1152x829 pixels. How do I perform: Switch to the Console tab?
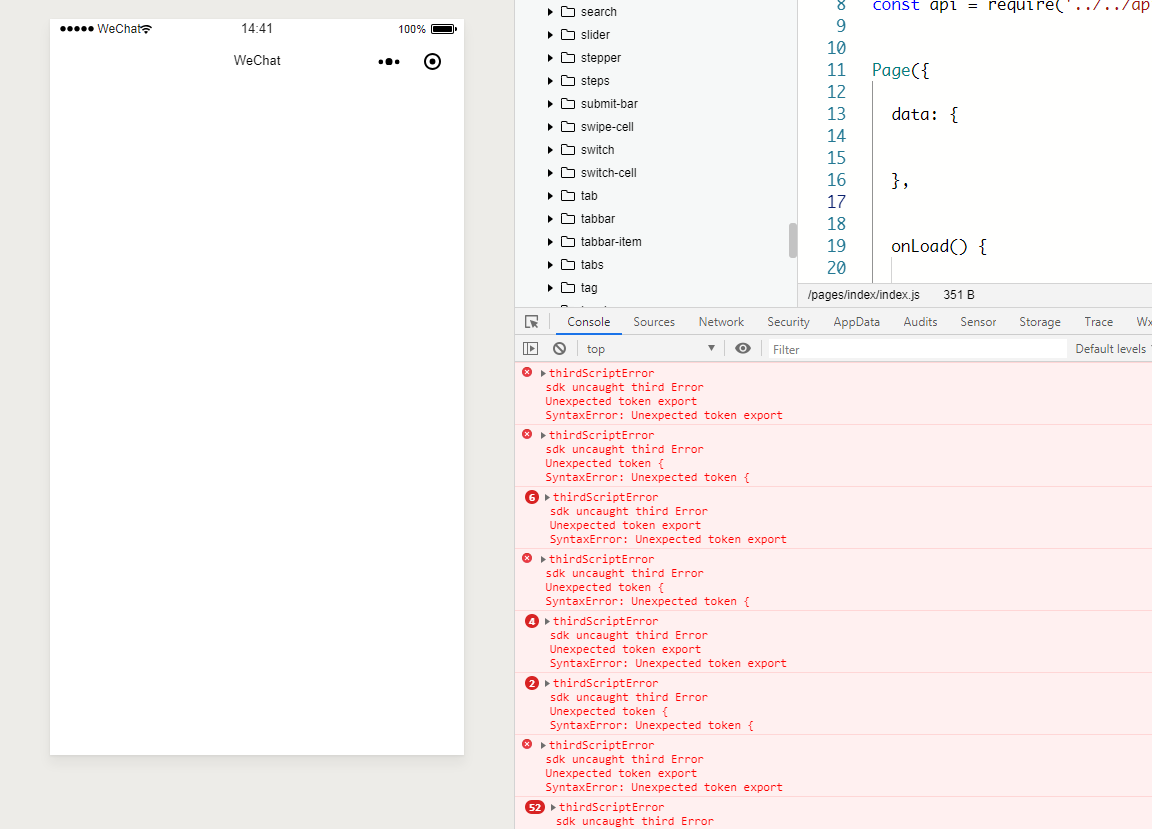point(588,322)
